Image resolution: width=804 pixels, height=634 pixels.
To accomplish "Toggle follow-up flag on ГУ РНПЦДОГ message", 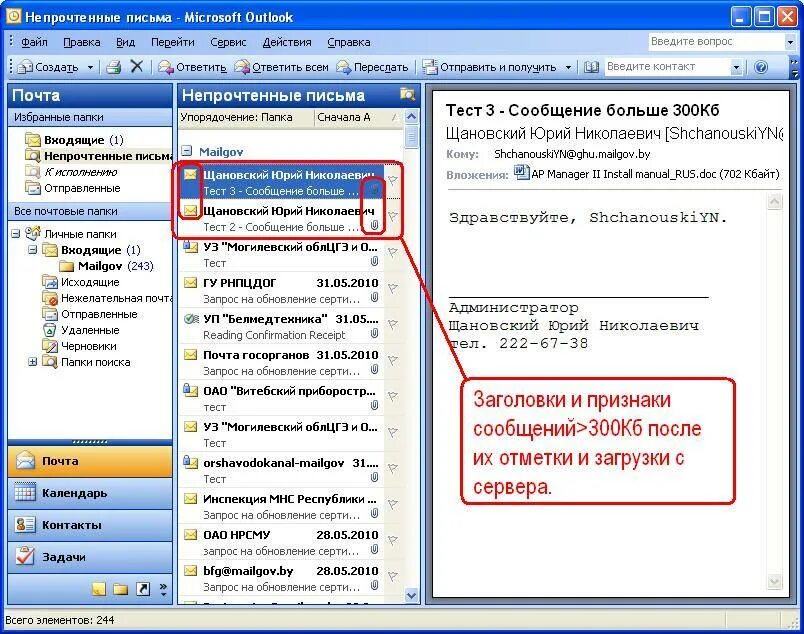I will [x=393, y=288].
